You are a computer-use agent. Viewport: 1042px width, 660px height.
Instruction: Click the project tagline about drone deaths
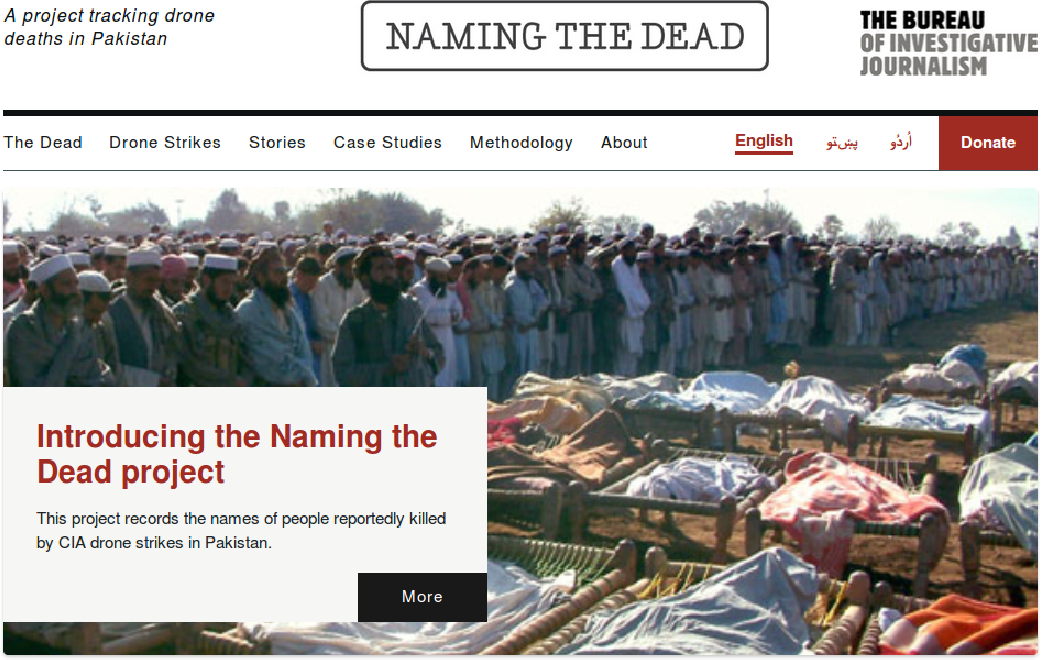[110, 27]
